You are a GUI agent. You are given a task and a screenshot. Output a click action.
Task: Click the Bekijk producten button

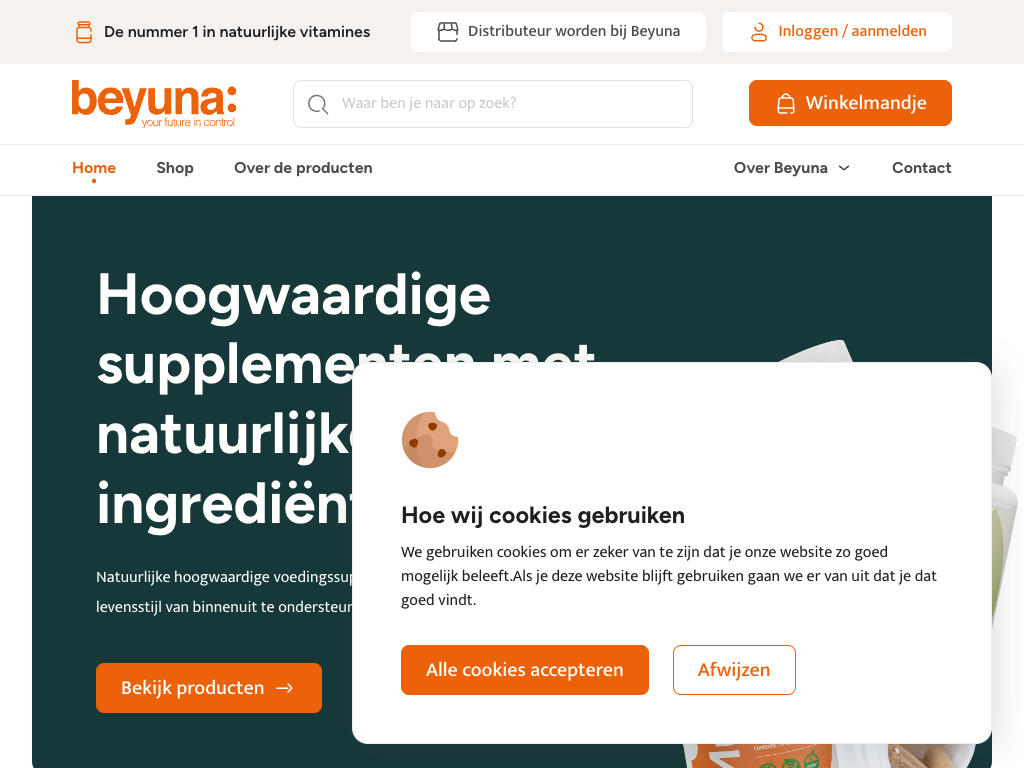pyautogui.click(x=209, y=688)
